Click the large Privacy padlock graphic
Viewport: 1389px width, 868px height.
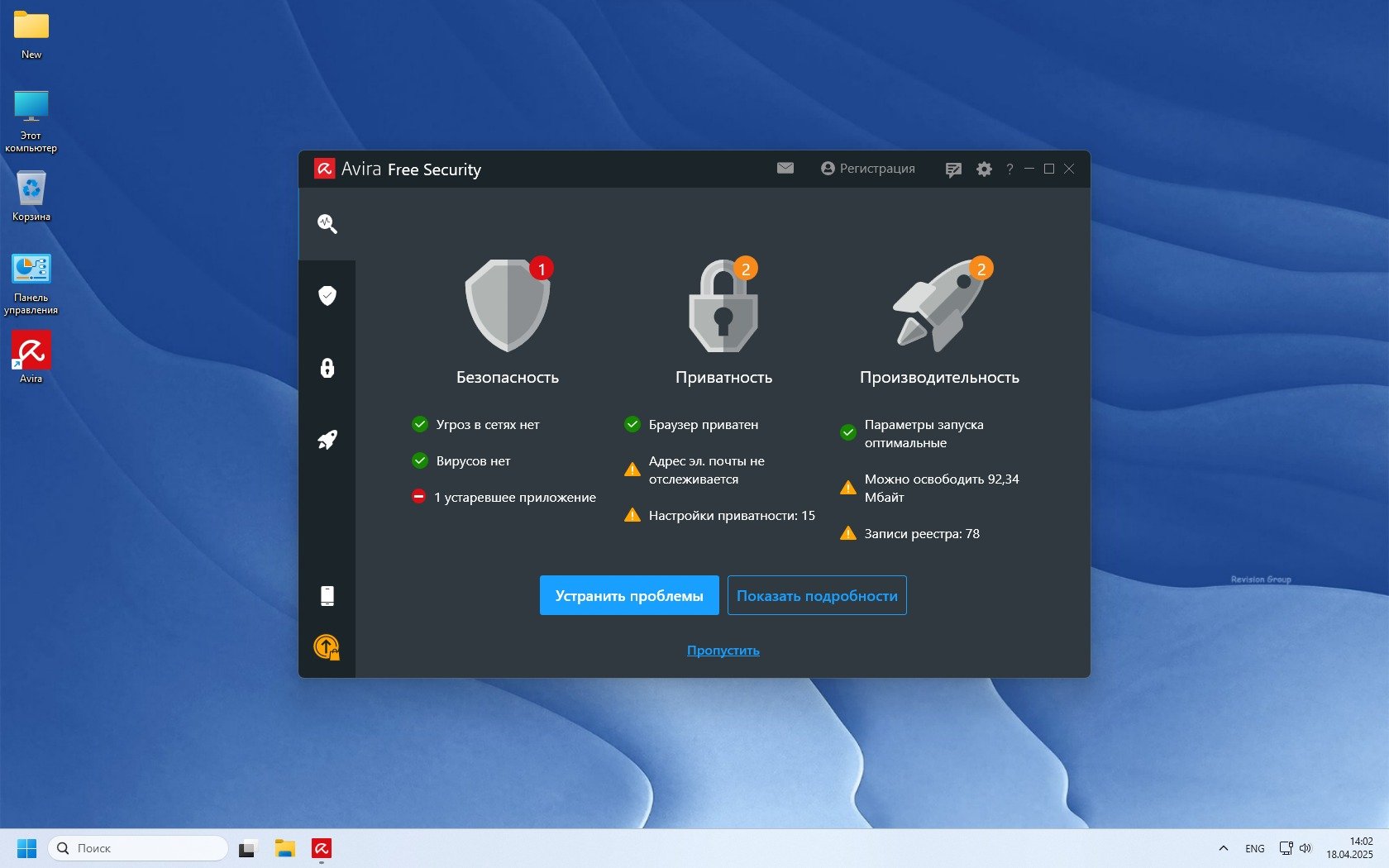point(723,305)
